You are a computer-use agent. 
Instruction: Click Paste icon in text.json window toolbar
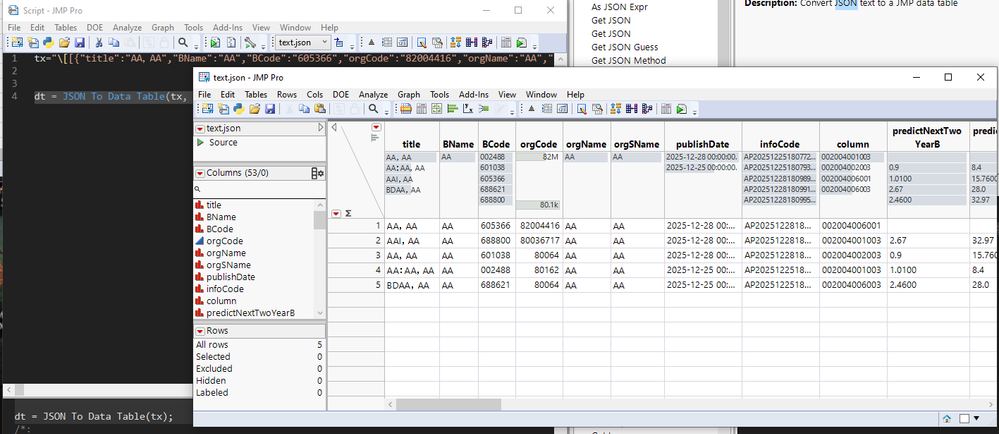[x=320, y=109]
